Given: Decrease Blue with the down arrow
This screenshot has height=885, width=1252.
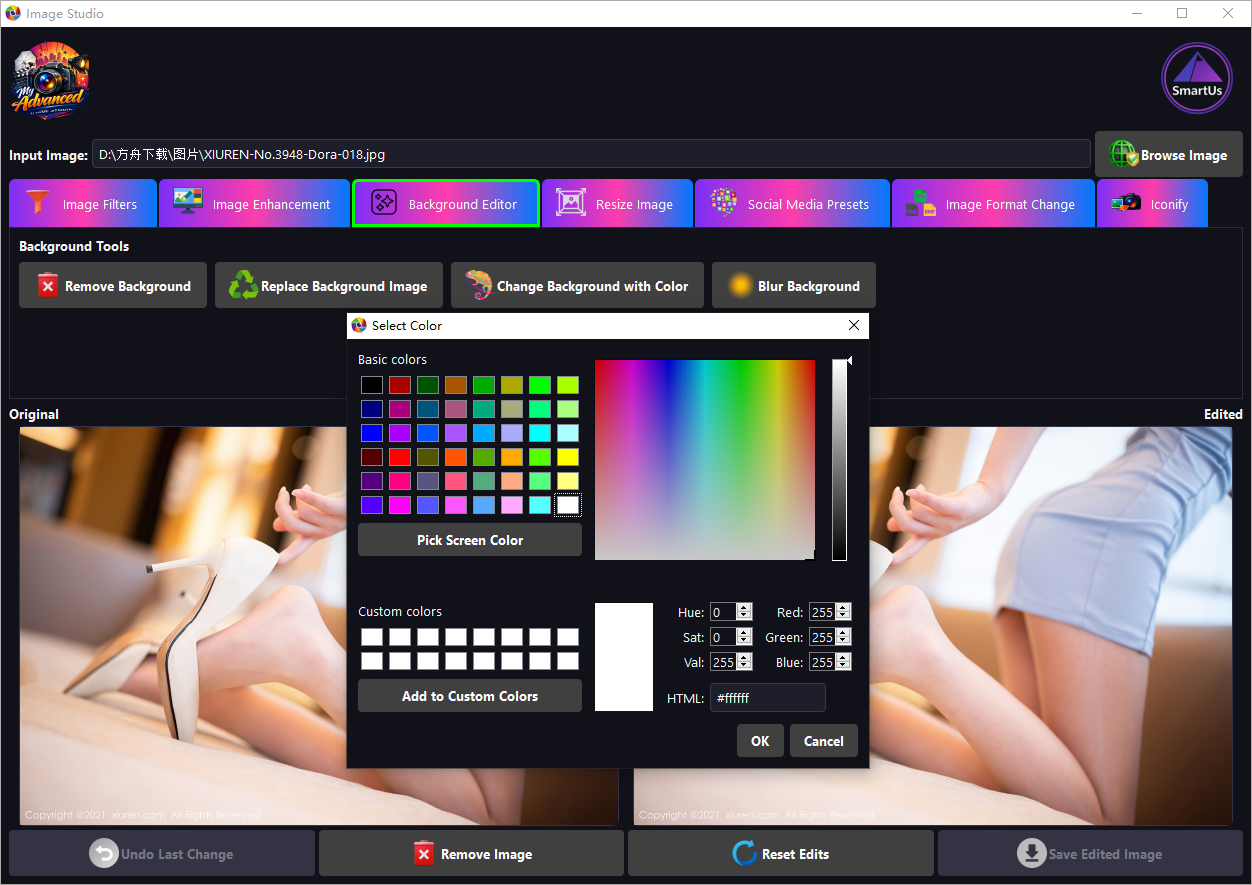Looking at the screenshot, I should (843, 666).
